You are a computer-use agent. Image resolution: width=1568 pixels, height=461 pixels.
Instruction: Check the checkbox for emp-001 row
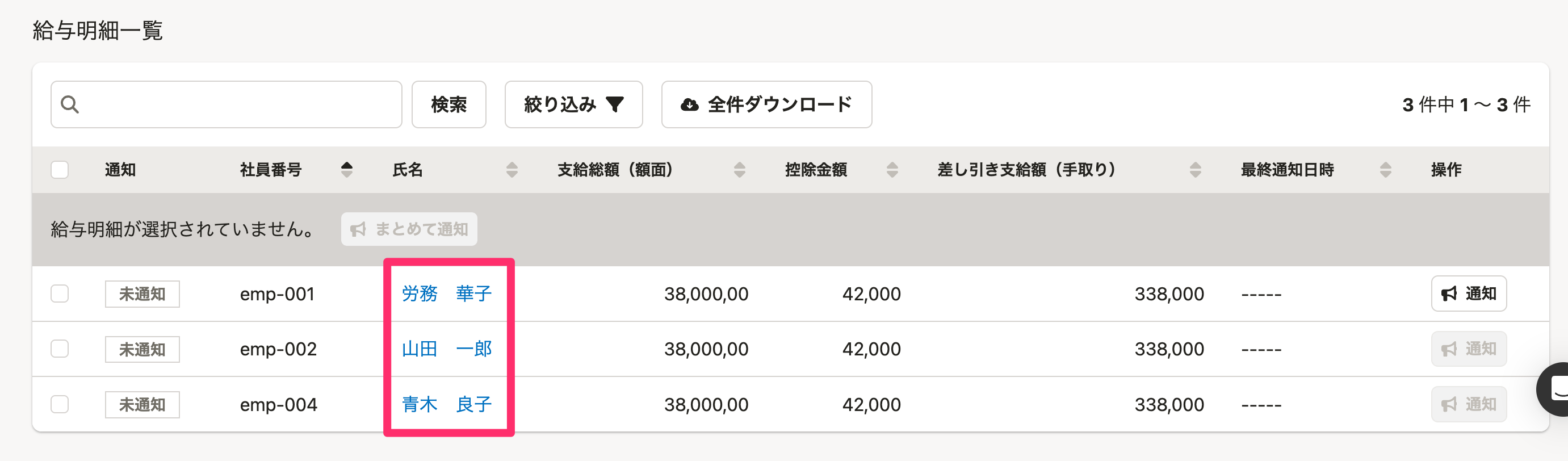60,294
